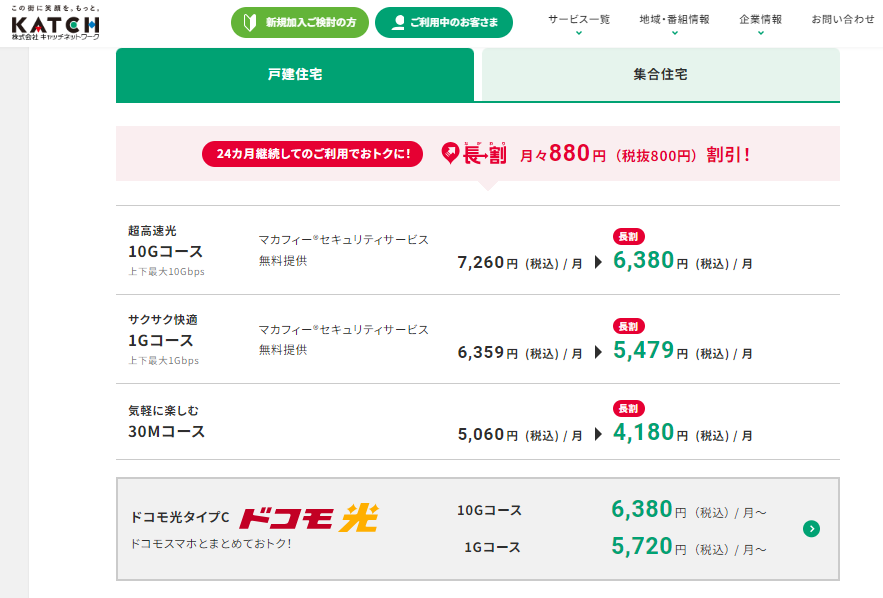Click the 10Gコース plan name
Screen dimensions: 883x598
click(x=166, y=252)
